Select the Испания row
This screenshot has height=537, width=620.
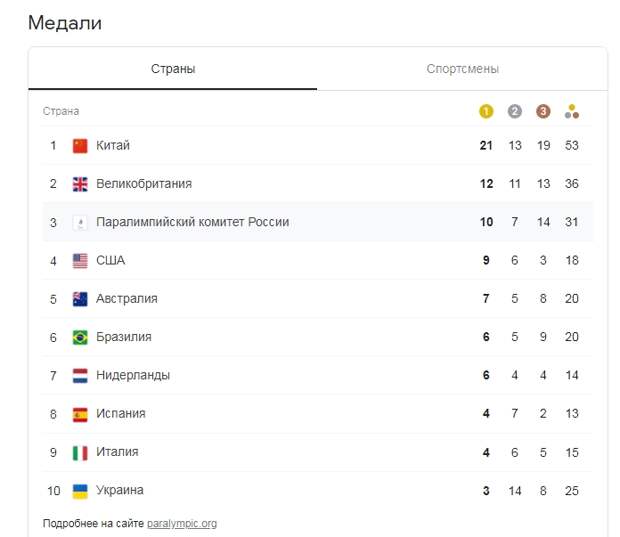[318, 414]
